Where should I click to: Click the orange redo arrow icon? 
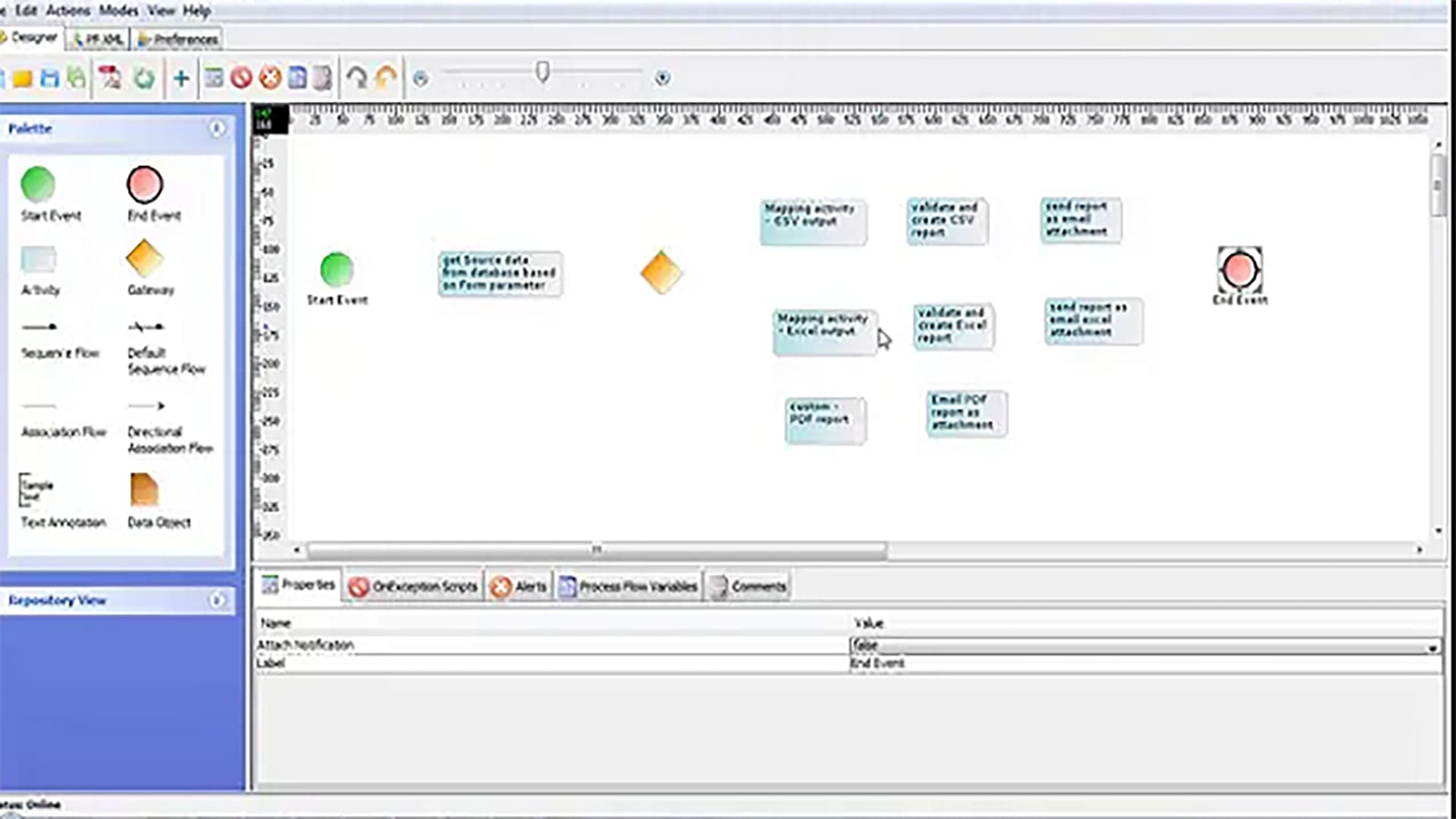tap(386, 77)
